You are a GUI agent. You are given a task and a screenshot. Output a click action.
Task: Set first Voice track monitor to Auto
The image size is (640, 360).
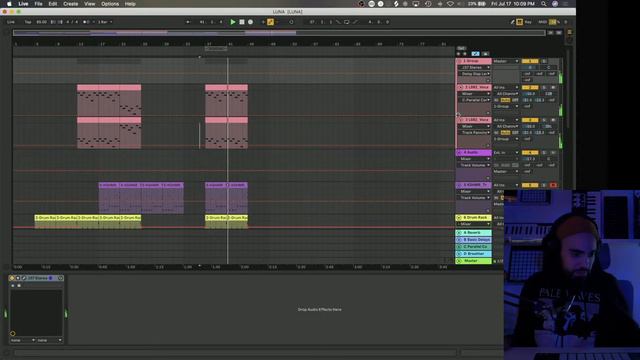[x=505, y=100]
